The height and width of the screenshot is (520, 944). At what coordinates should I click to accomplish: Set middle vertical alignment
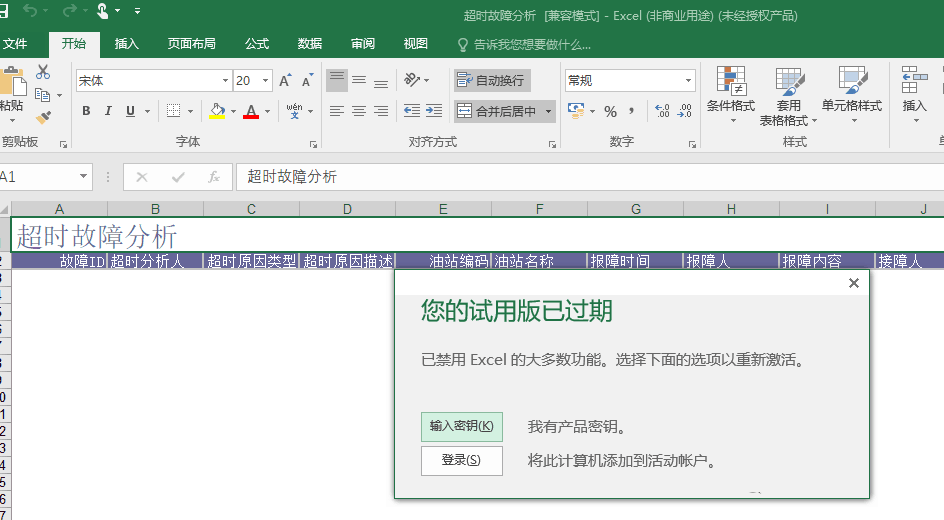click(359, 80)
